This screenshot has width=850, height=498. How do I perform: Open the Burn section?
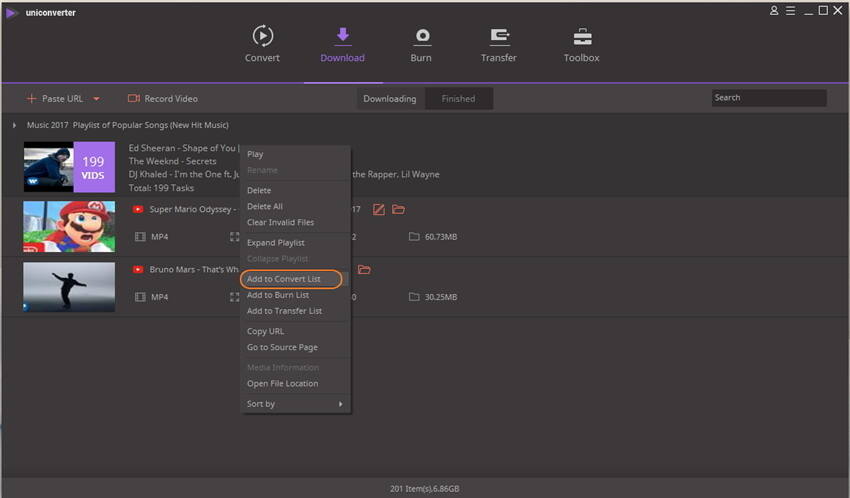421,44
